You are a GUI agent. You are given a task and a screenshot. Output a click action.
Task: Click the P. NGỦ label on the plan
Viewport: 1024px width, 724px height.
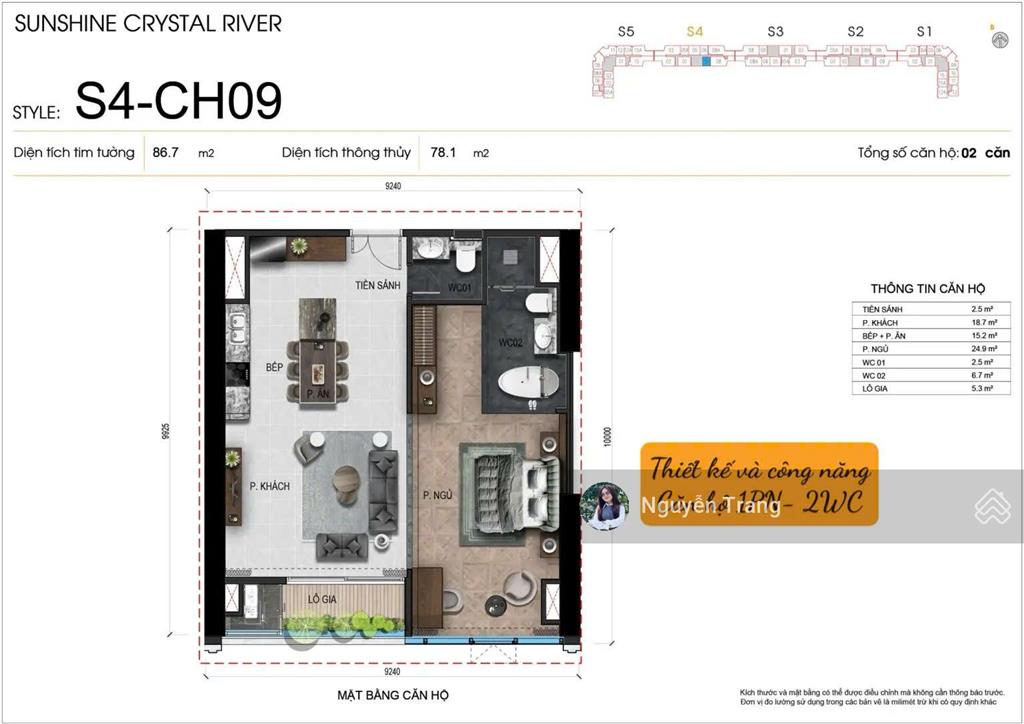[x=438, y=496]
